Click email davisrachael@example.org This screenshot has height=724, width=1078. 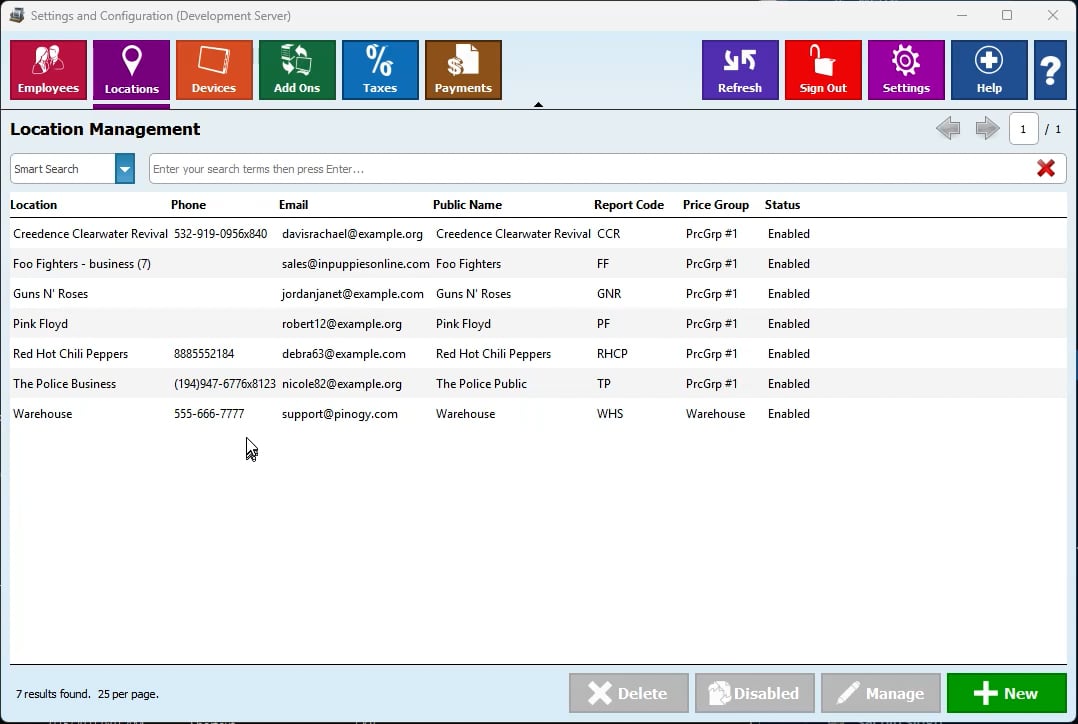(x=353, y=234)
